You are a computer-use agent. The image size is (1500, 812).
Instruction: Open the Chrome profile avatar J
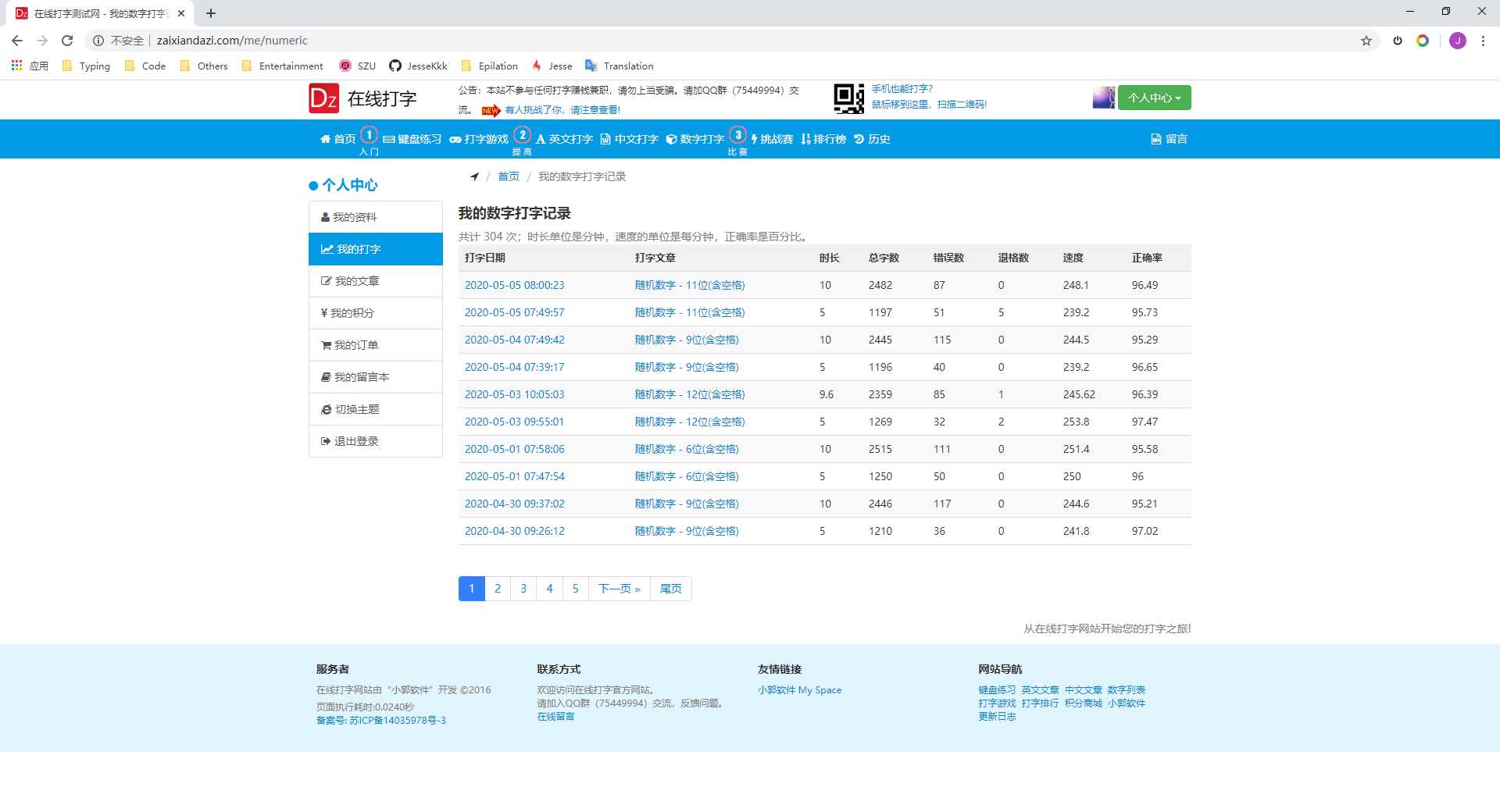pos(1458,41)
